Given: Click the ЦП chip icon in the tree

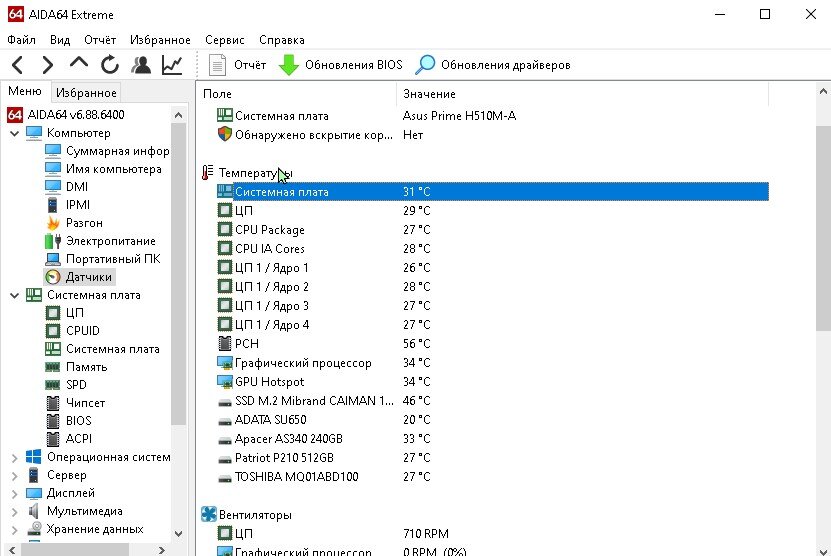Looking at the screenshot, I should (52, 313).
